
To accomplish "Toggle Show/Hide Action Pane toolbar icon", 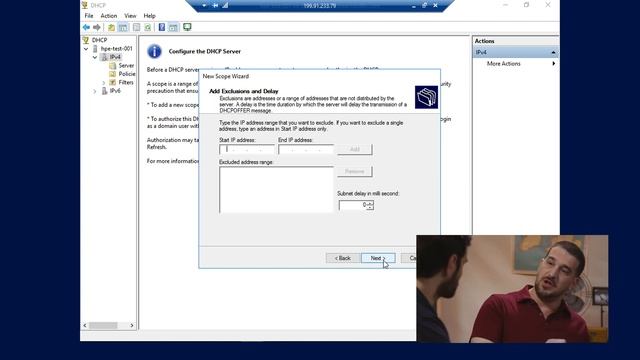I will click(173, 27).
